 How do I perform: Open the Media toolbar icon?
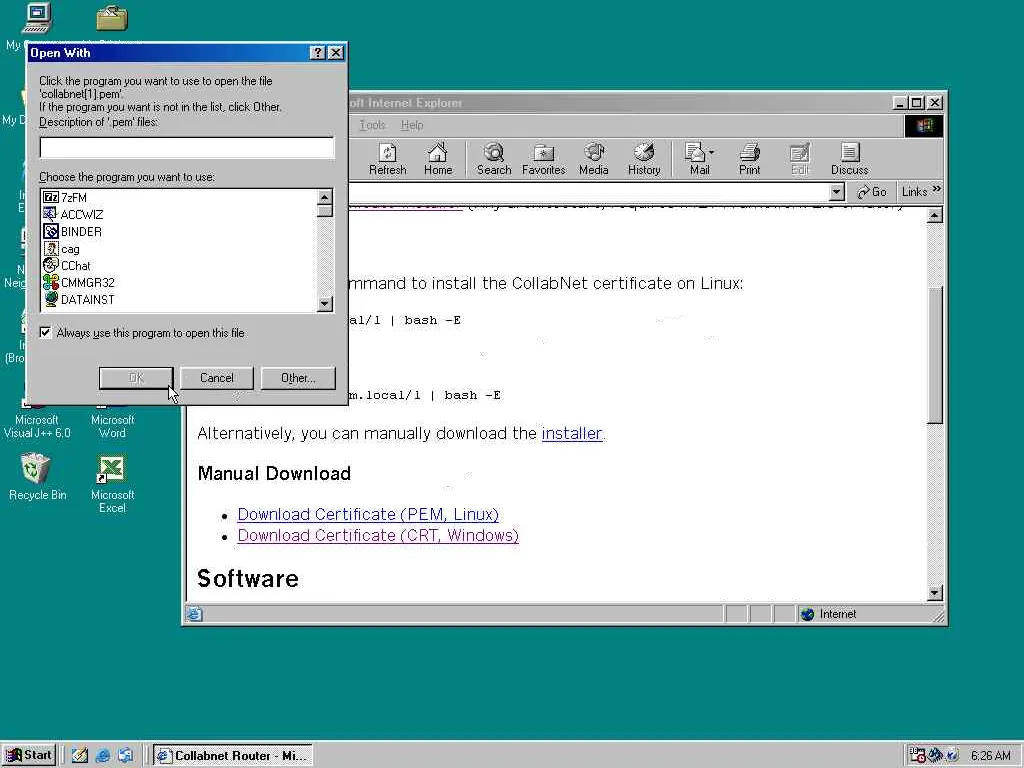[594, 159]
